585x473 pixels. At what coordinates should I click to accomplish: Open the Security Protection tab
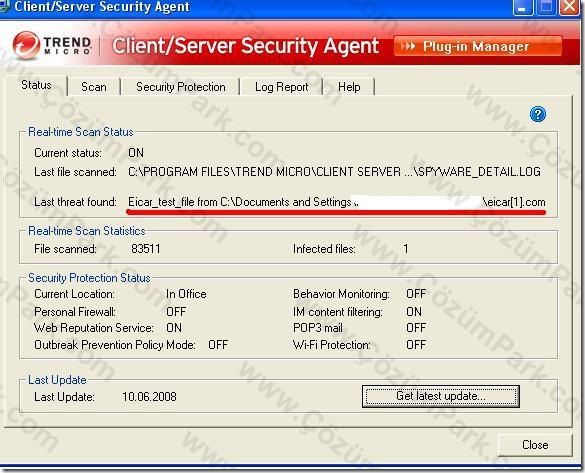coord(181,87)
